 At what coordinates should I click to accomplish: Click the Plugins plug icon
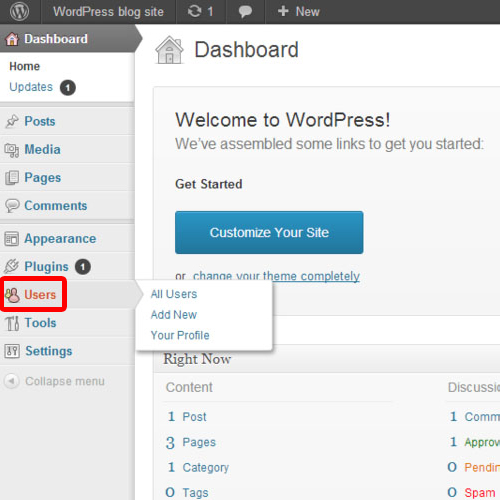tap(12, 266)
